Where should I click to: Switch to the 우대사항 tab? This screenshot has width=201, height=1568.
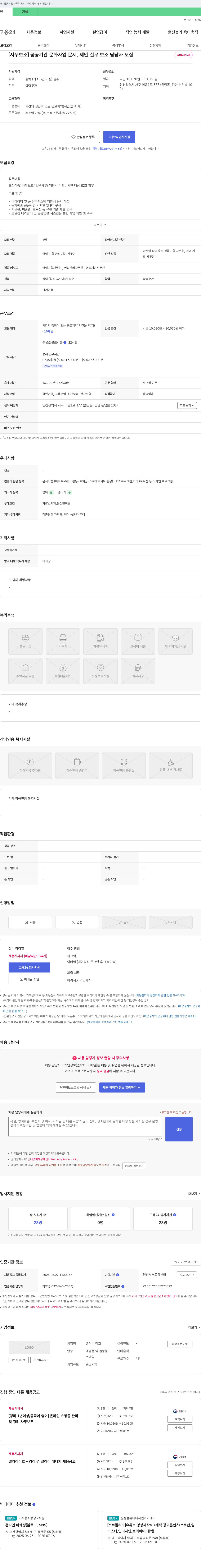tap(80, 46)
